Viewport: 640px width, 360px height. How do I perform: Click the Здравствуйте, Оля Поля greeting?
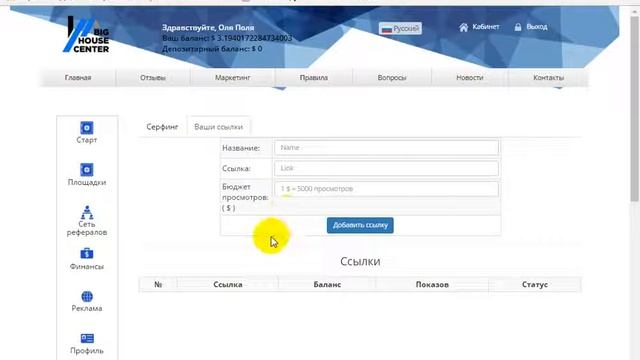pos(208,28)
